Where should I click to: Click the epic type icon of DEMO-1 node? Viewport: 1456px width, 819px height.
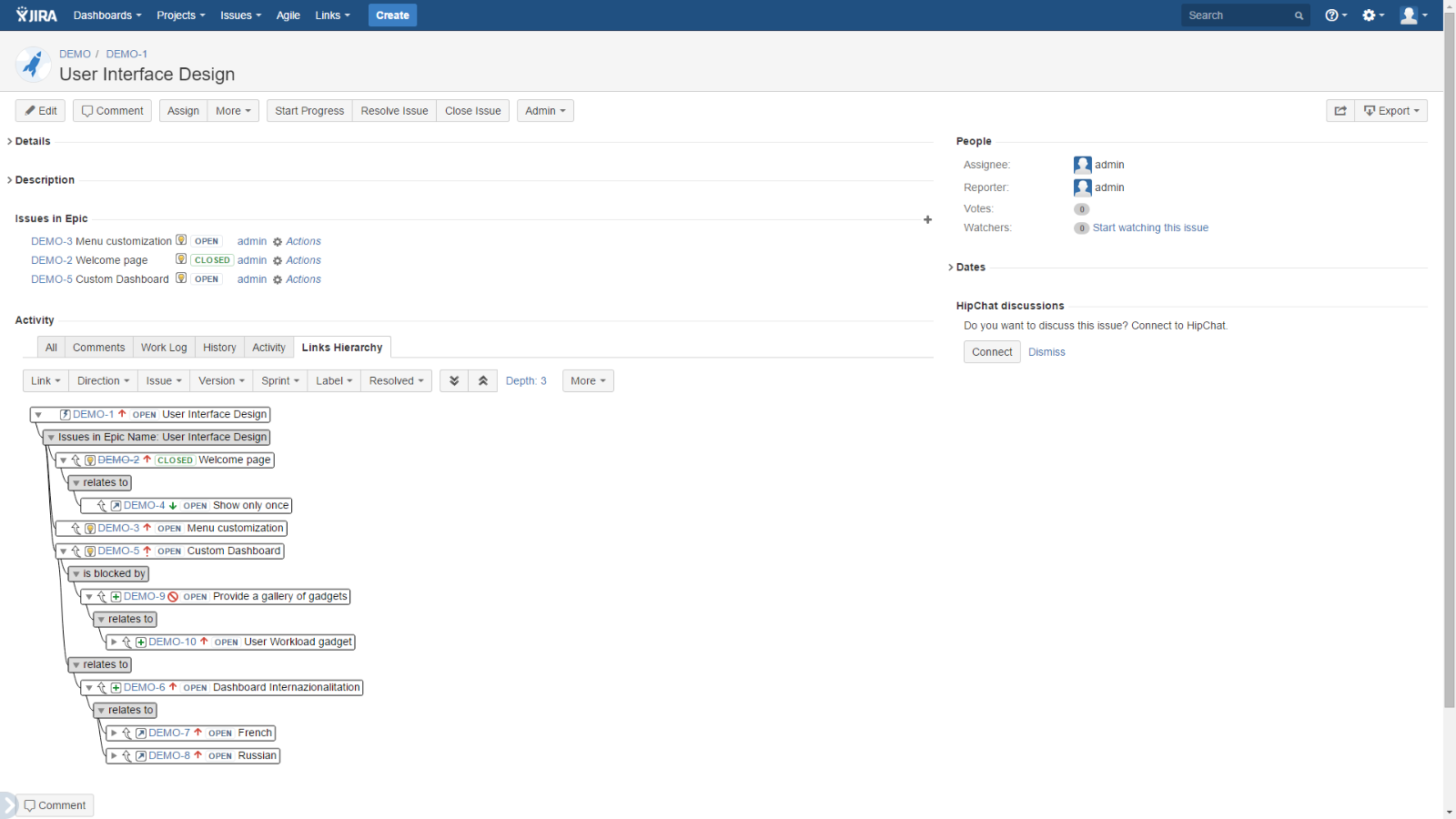tap(65, 415)
